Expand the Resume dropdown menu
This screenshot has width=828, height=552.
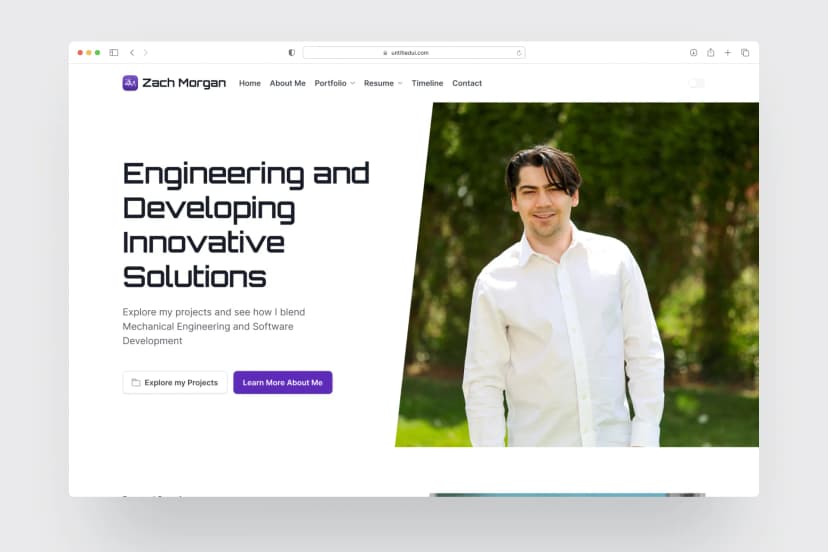tap(383, 83)
